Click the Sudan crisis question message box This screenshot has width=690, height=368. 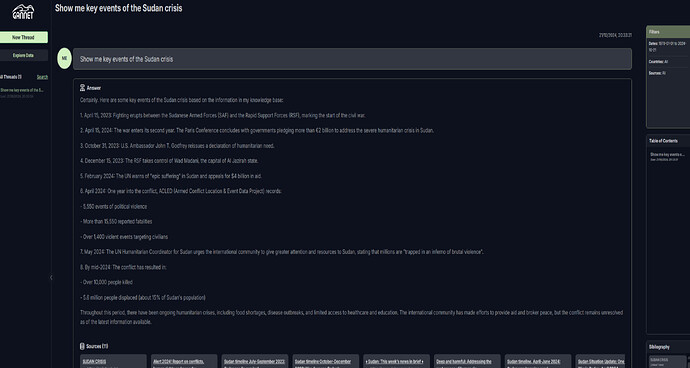[352, 59]
